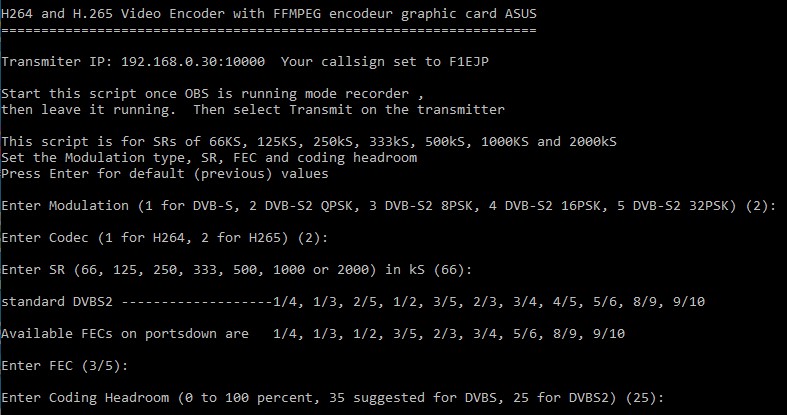Click the standard DVBS2 FEC list
Image resolution: width=787 pixels, height=415 pixels.
click(353, 302)
